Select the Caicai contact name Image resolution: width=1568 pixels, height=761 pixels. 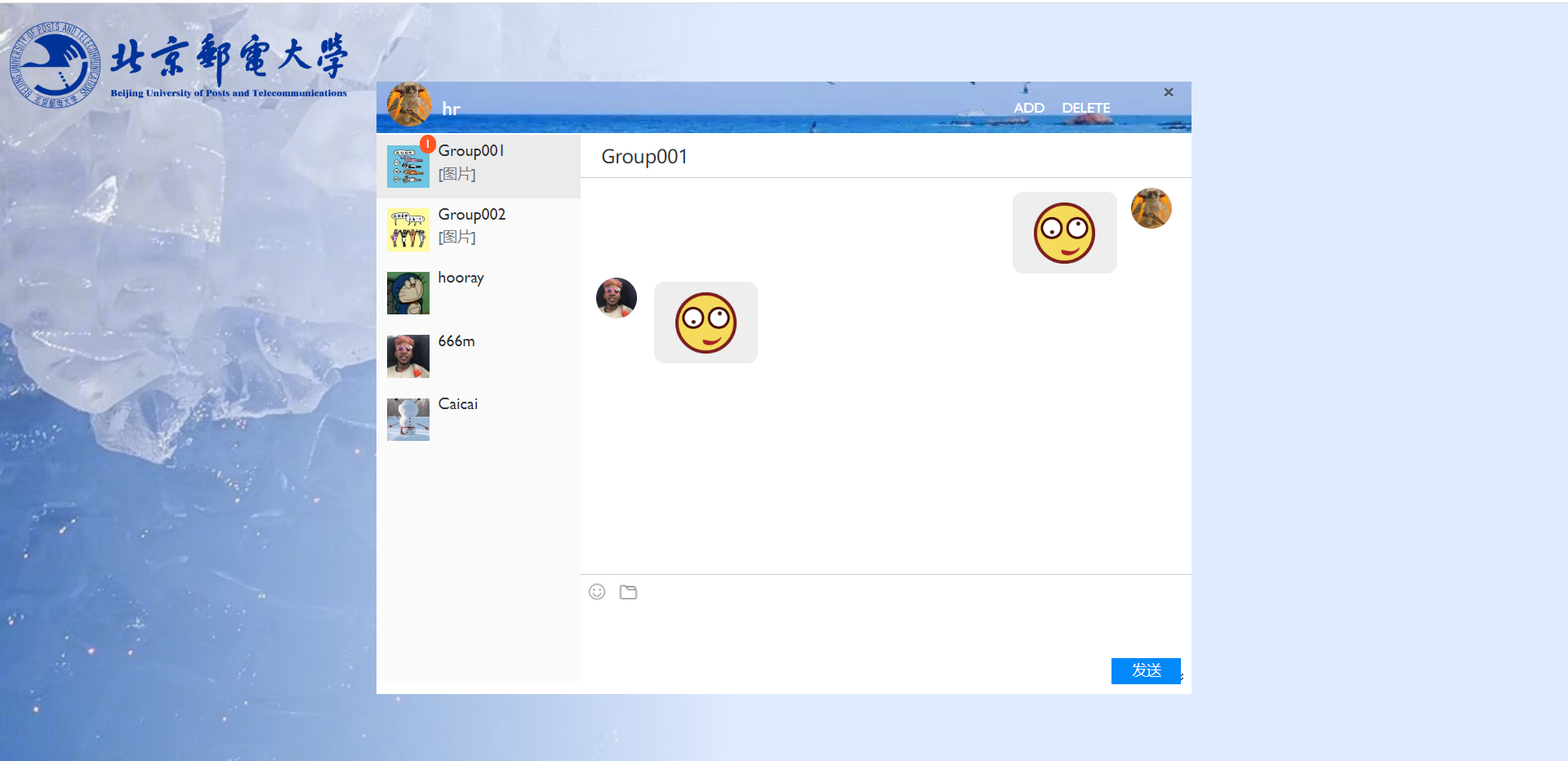457,404
